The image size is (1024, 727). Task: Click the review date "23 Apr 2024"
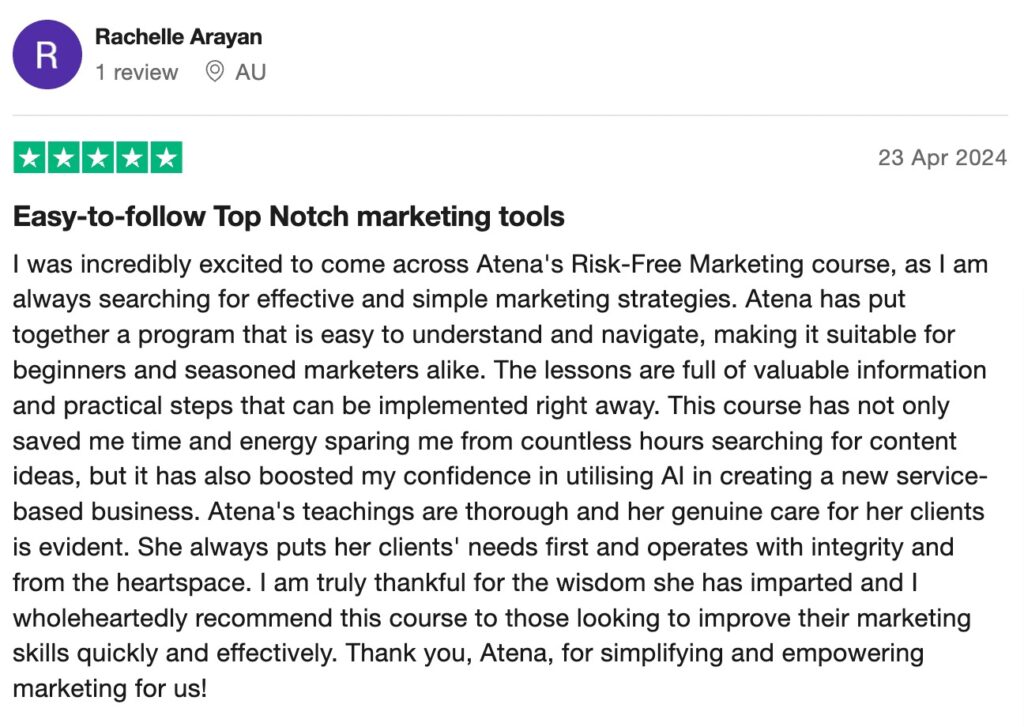[942, 157]
